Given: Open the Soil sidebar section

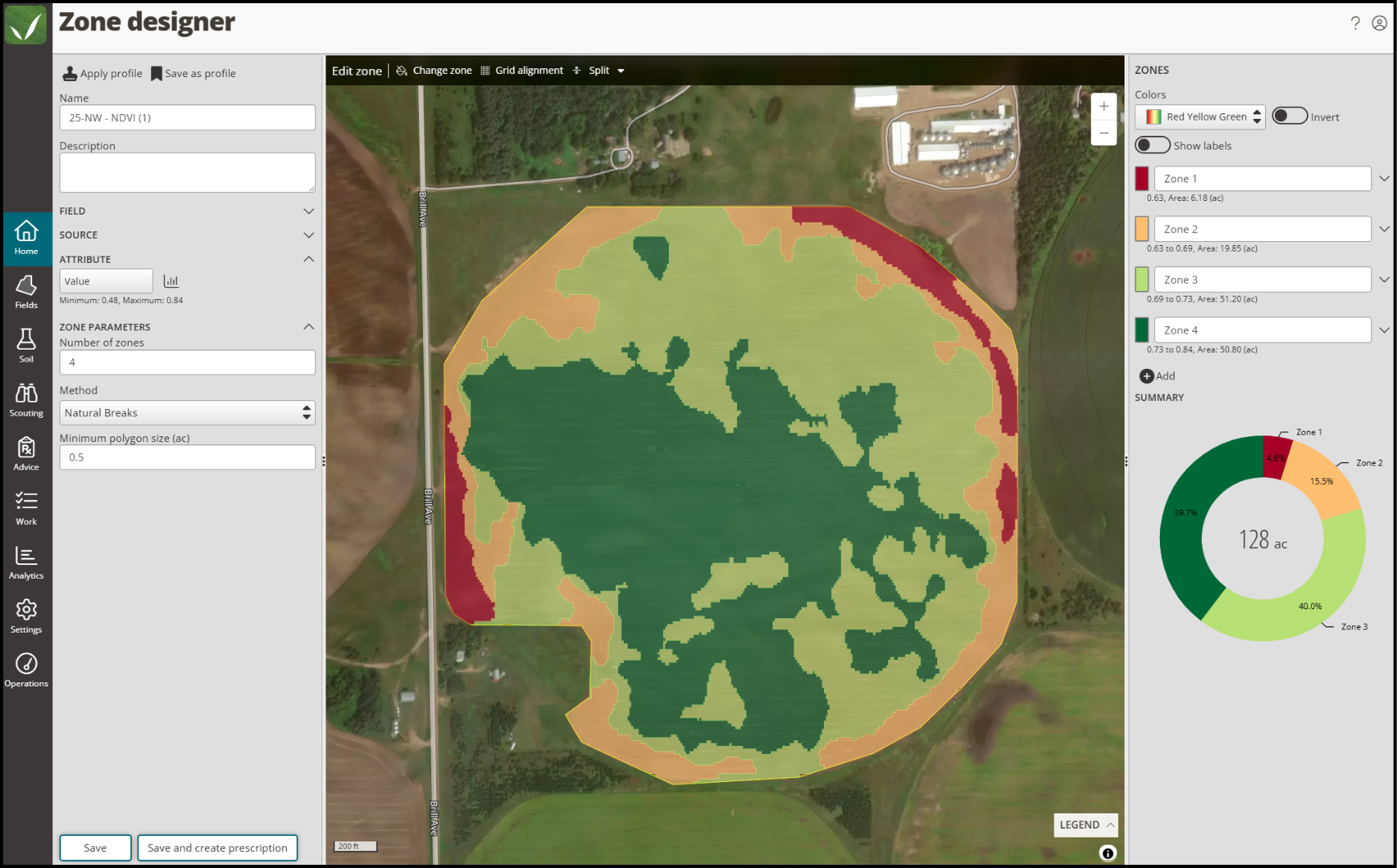Looking at the screenshot, I should (27, 346).
